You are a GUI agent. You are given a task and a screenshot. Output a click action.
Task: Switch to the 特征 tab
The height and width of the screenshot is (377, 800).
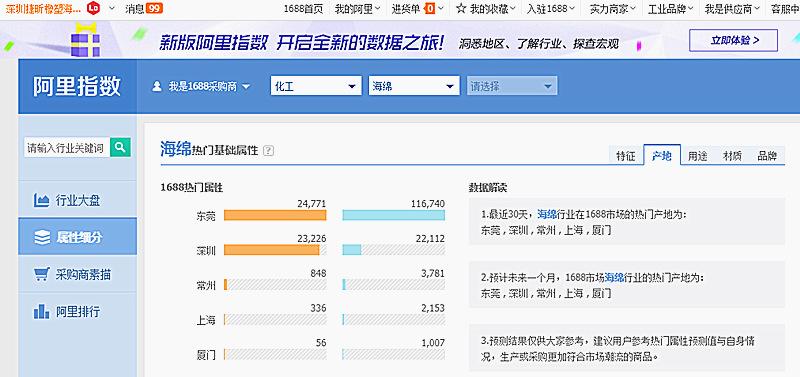coord(626,156)
